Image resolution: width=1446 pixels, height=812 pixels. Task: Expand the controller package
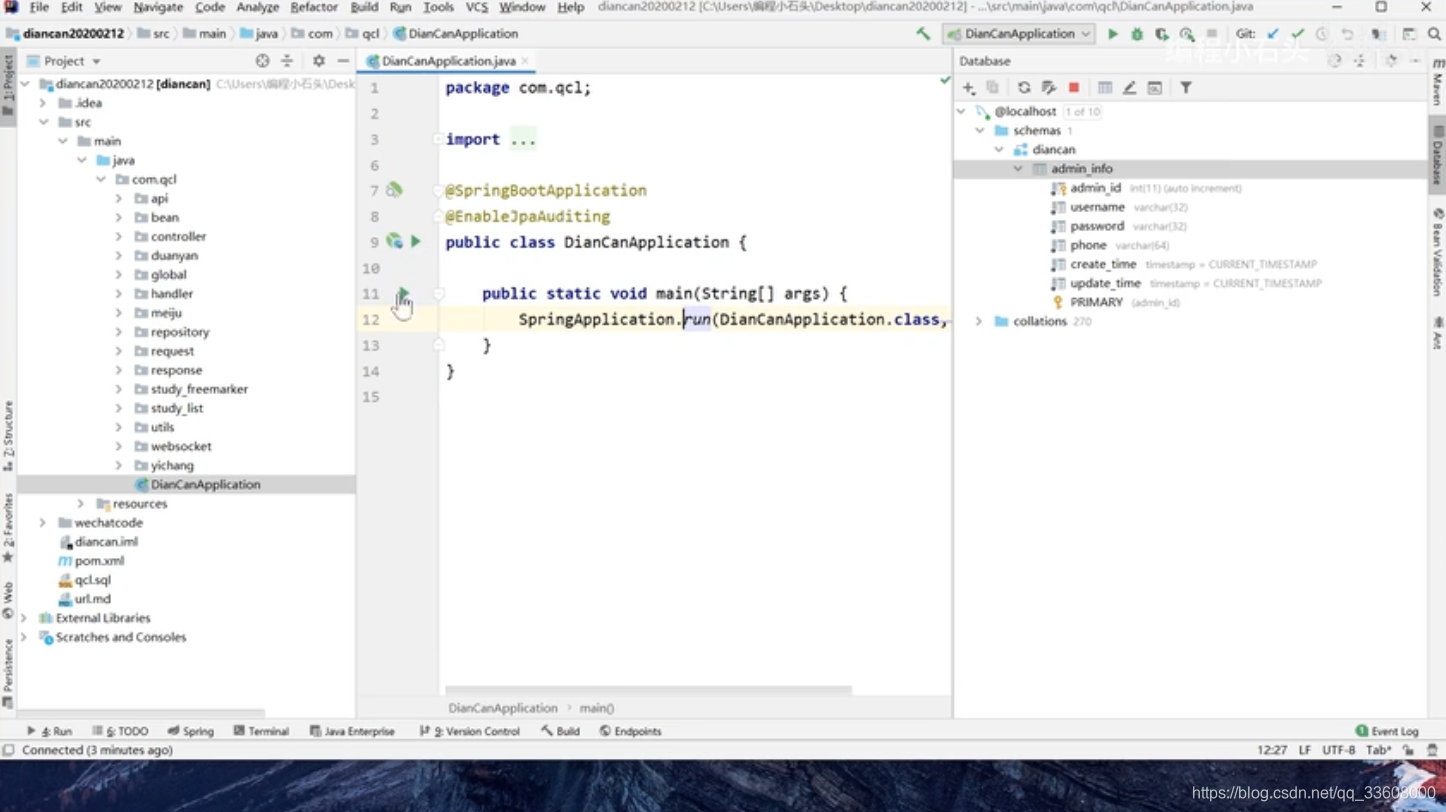119,237
